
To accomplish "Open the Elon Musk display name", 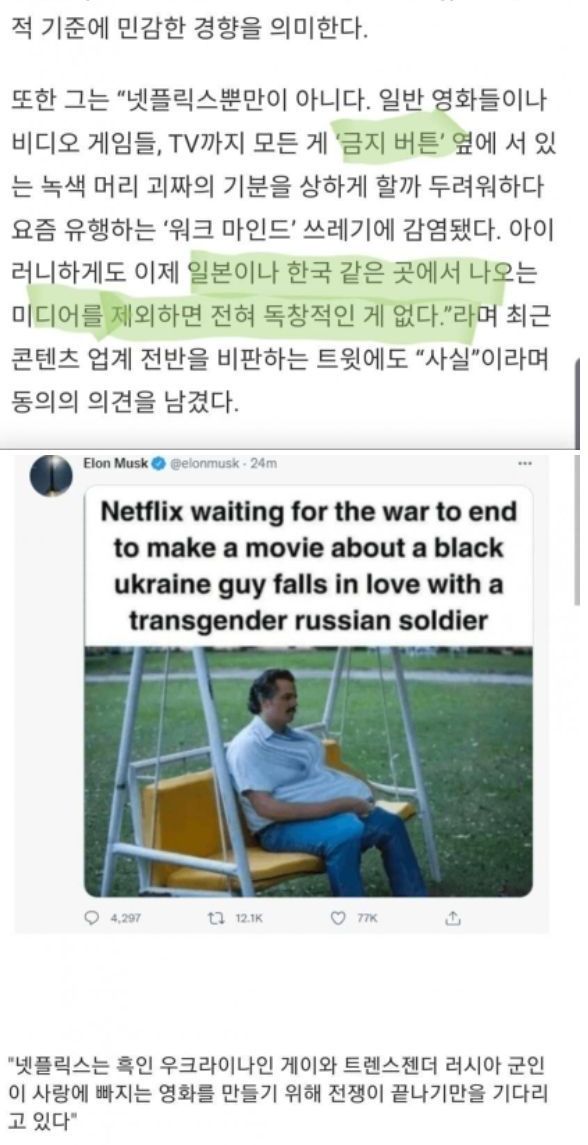I will [x=115, y=463].
